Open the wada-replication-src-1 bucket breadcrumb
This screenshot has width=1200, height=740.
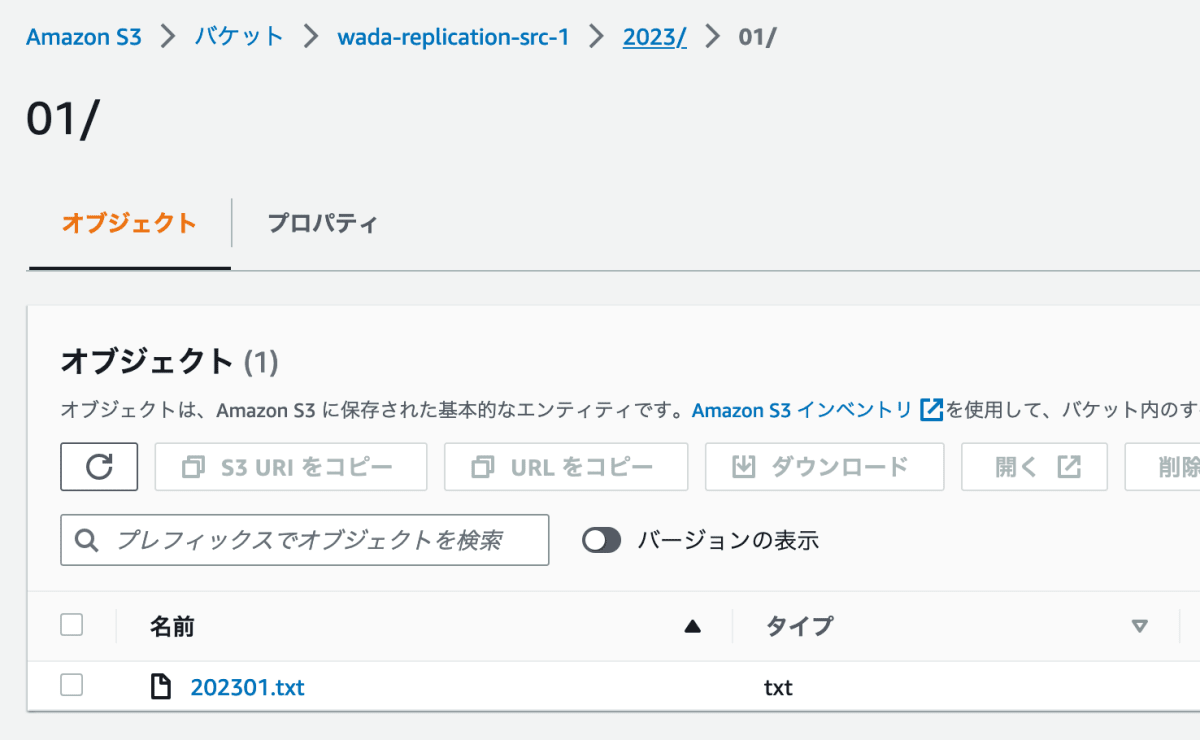[453, 37]
